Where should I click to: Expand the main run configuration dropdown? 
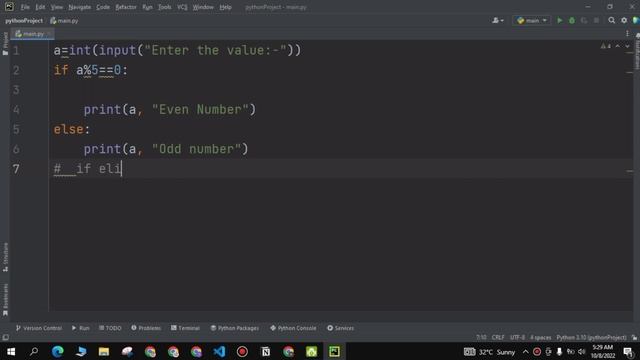532,20
